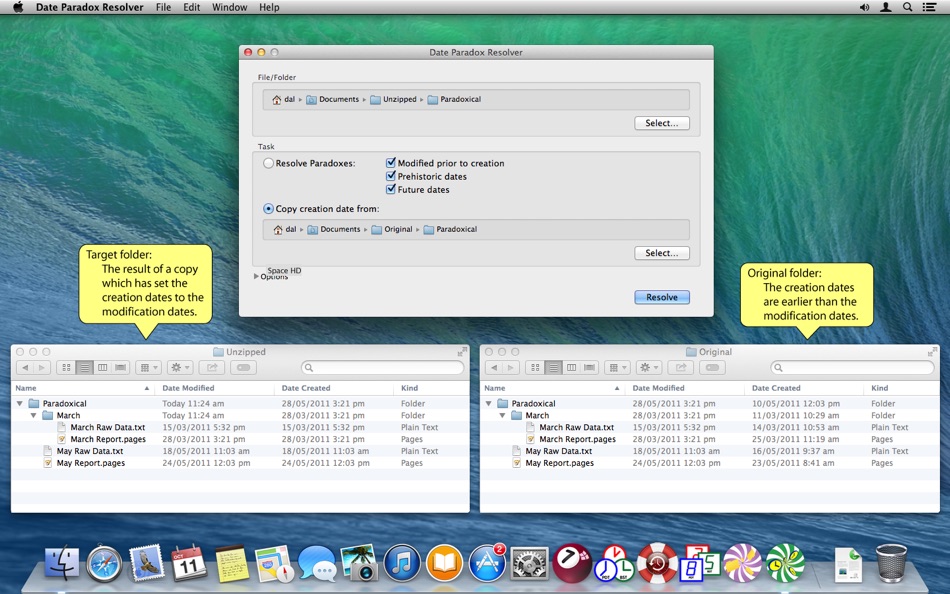The width and height of the screenshot is (950, 594).
Task: Launch iTunes from the dock
Action: 402,564
